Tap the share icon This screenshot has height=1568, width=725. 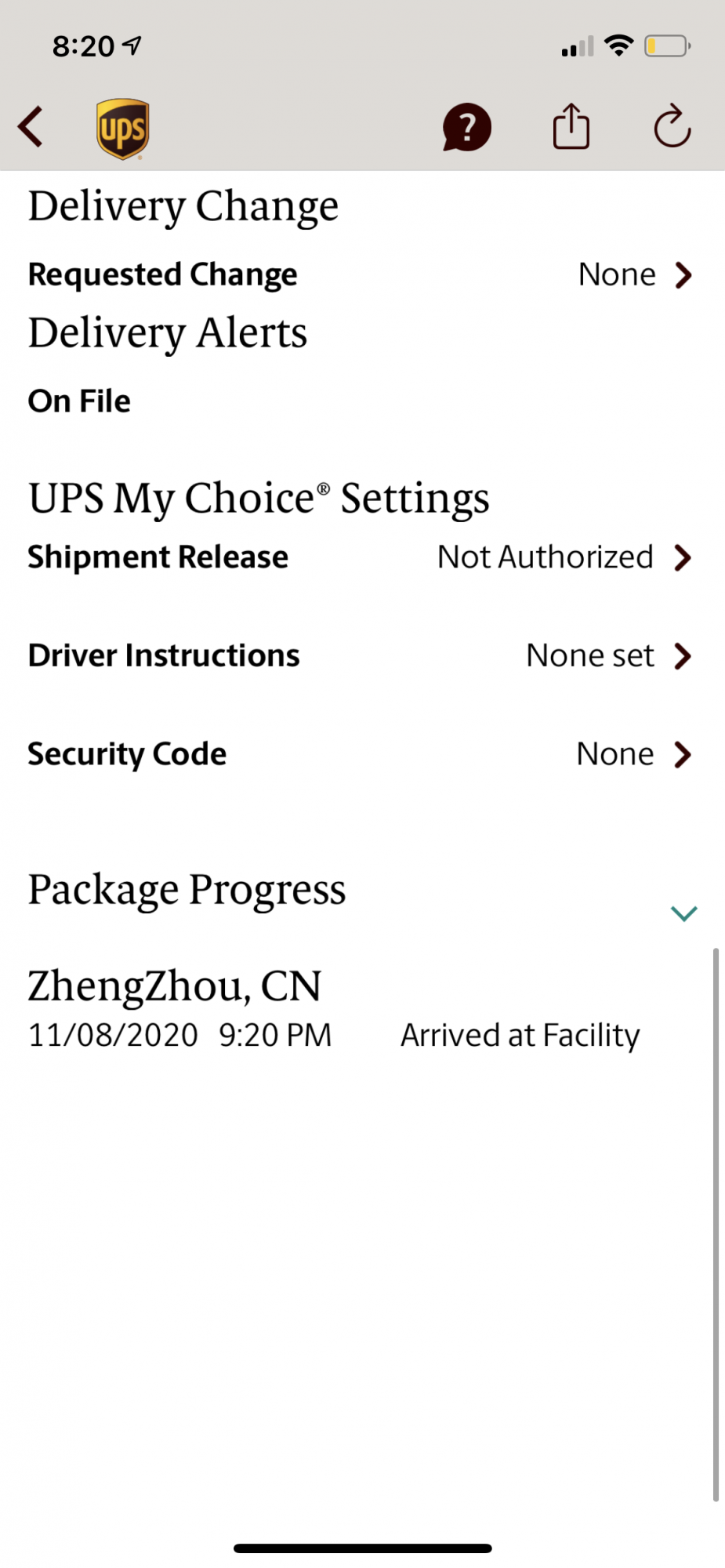pyautogui.click(x=571, y=126)
